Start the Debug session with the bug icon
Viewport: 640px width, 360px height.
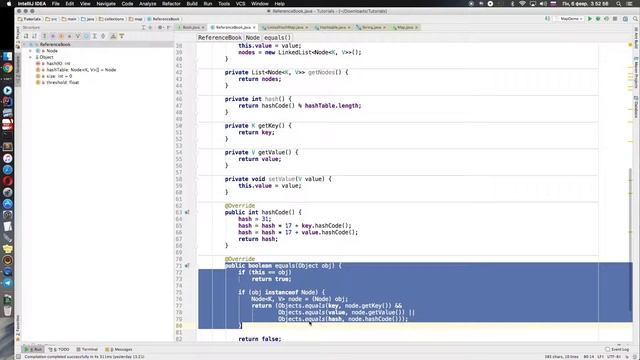(598, 19)
